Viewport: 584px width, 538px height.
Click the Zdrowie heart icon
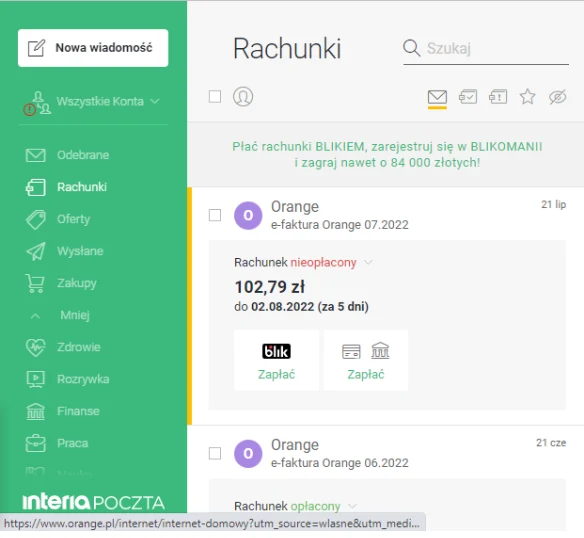tap(35, 347)
